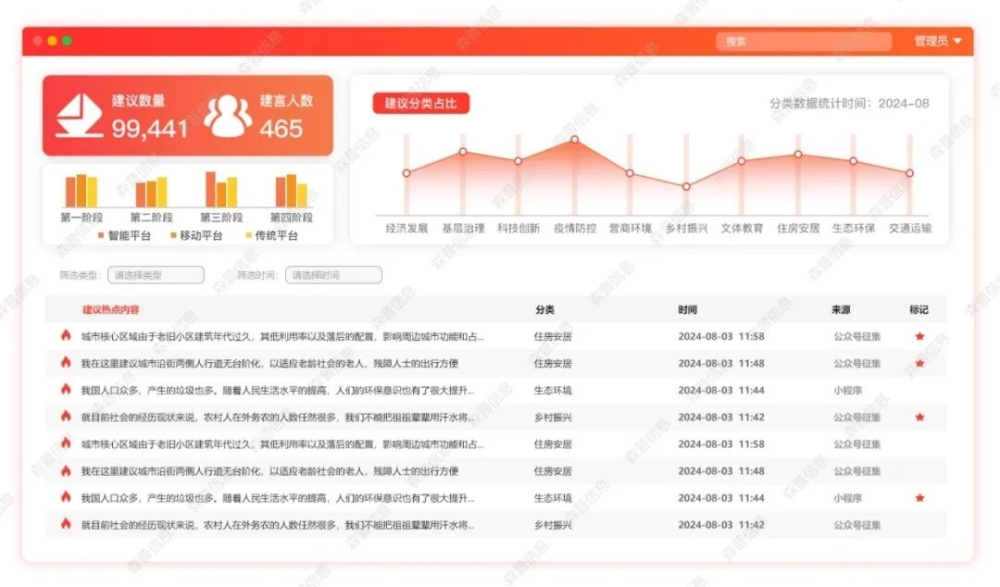Click the 搜索 search field
This screenshot has height=587, width=1000.
[803, 42]
